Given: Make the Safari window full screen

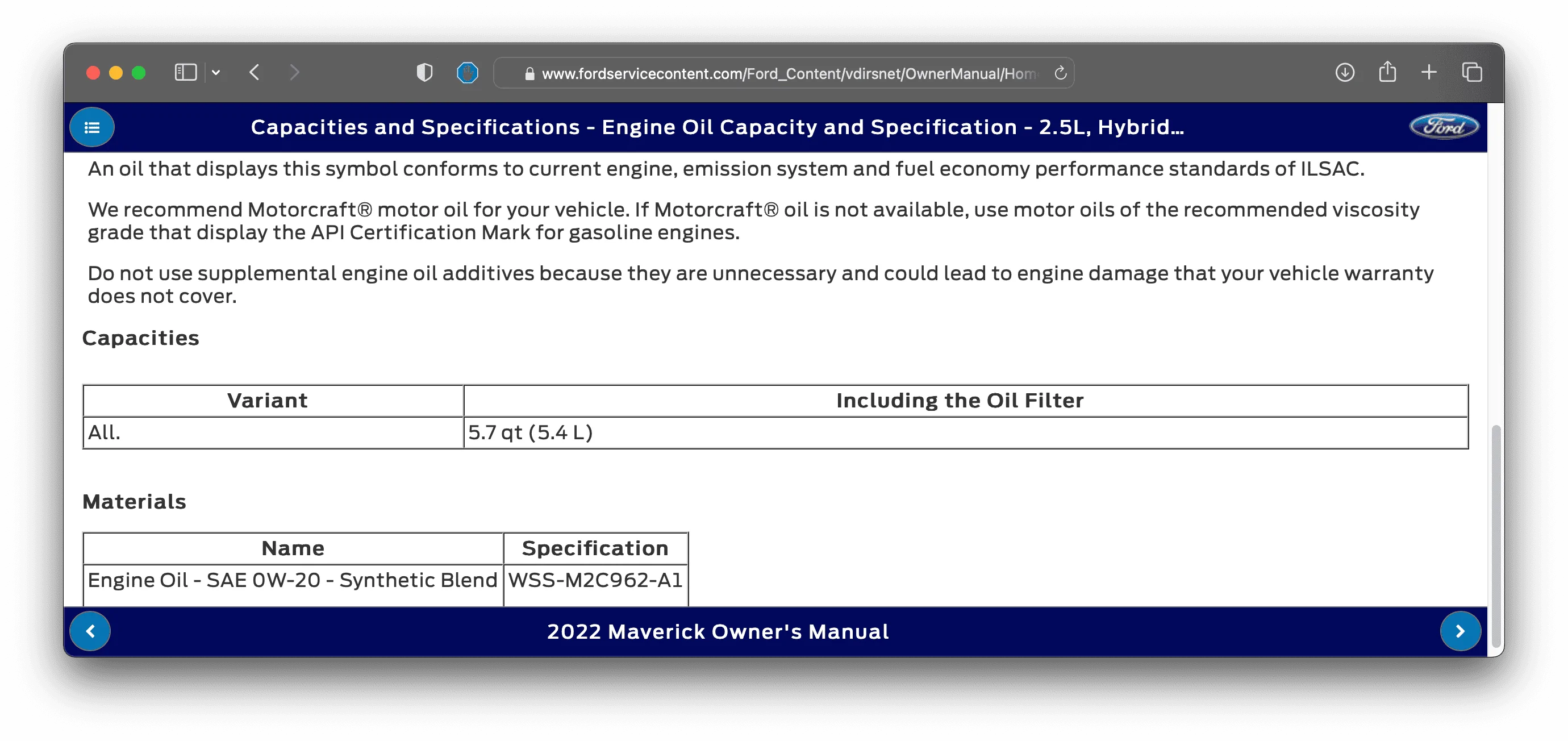Looking at the screenshot, I should point(139,73).
